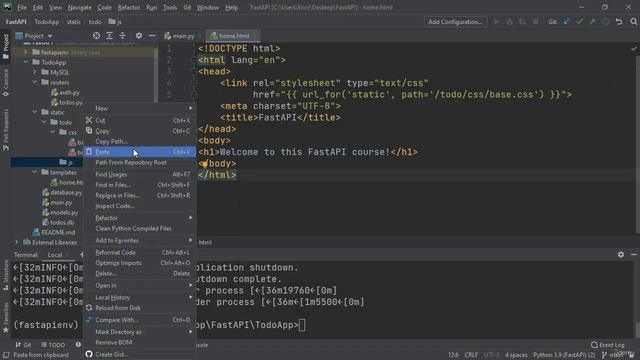Open the Project panel settings gear

139,36
